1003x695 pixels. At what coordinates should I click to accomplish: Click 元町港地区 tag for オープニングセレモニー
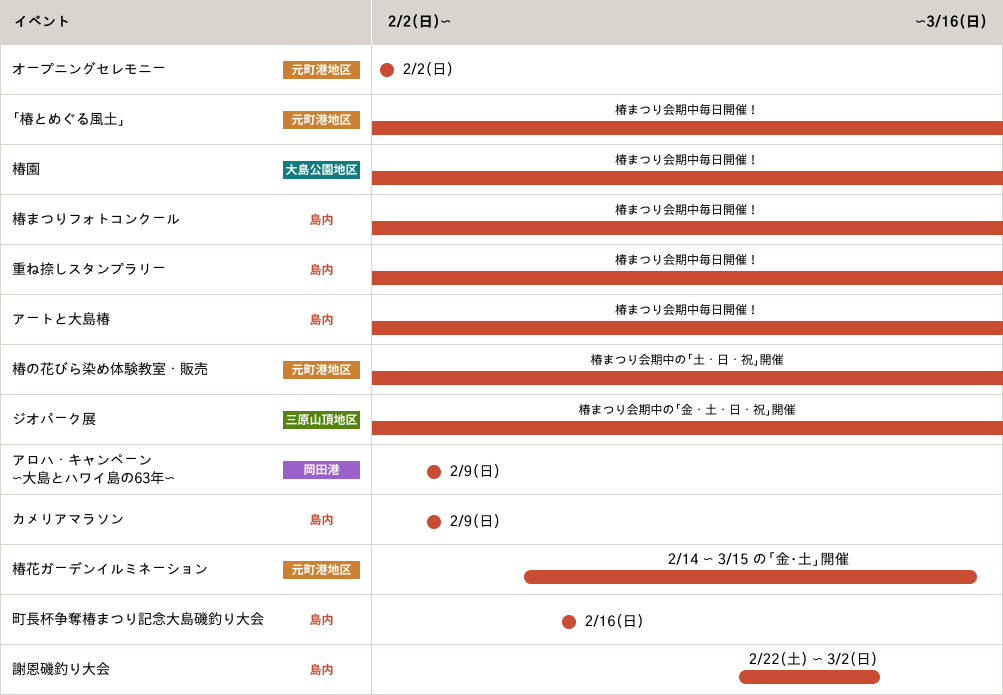321,70
